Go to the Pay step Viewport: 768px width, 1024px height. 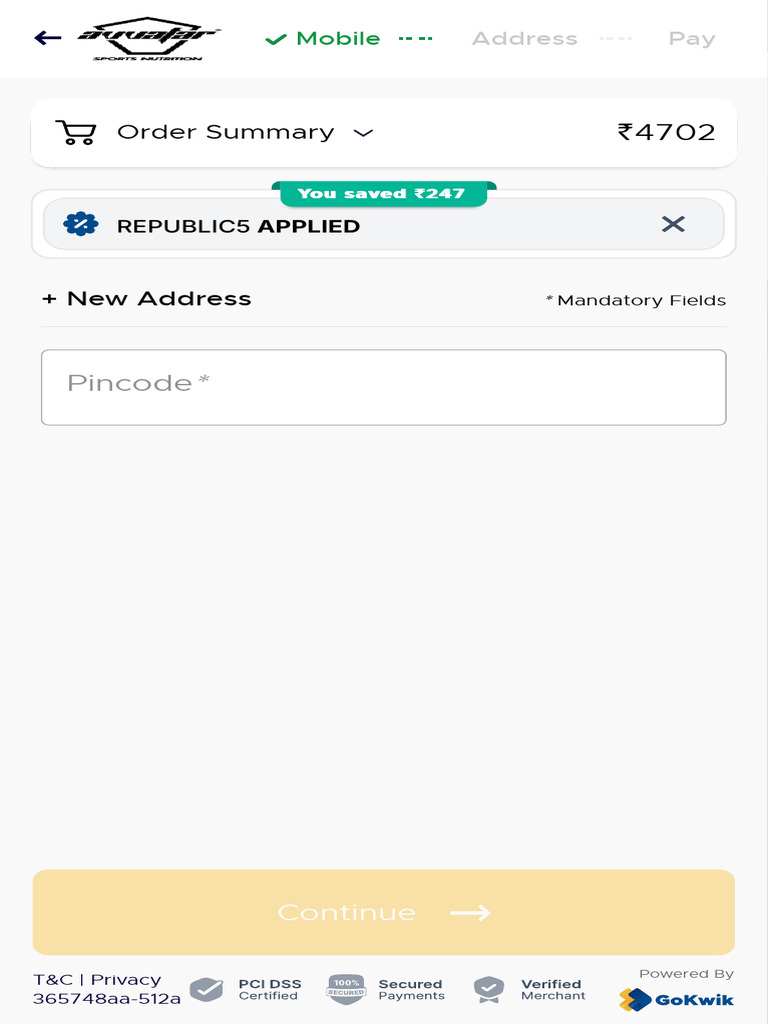click(x=691, y=39)
